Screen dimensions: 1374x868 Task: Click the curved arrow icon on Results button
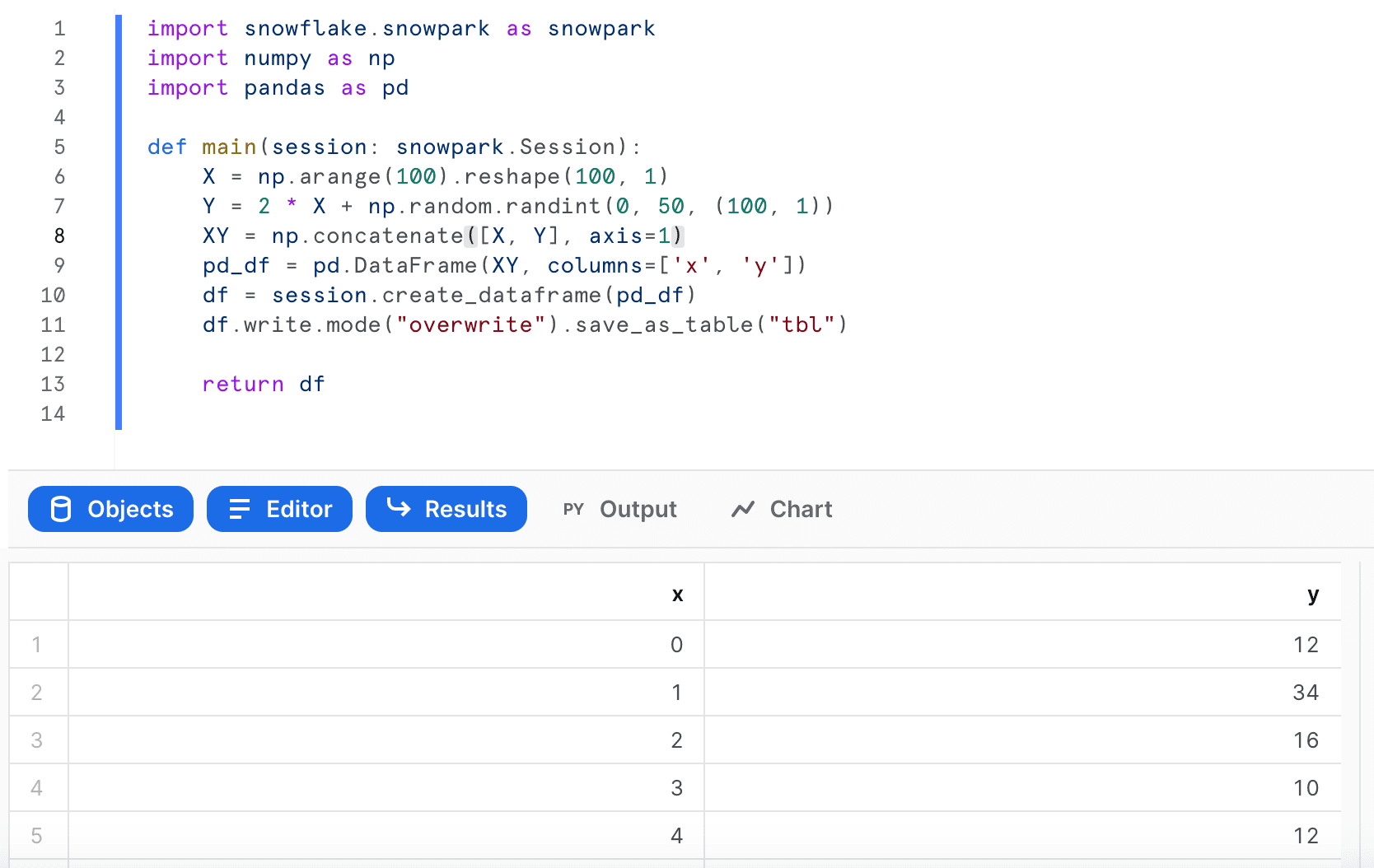[x=399, y=509]
